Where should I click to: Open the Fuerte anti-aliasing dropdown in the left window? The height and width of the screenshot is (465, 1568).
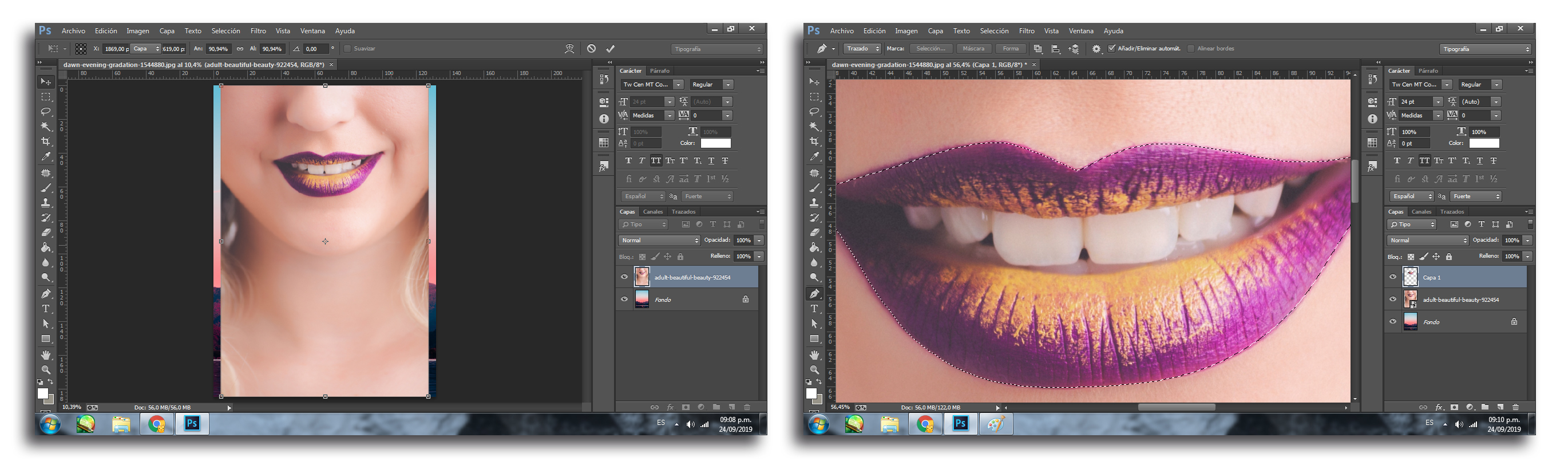pyautogui.click(x=707, y=196)
